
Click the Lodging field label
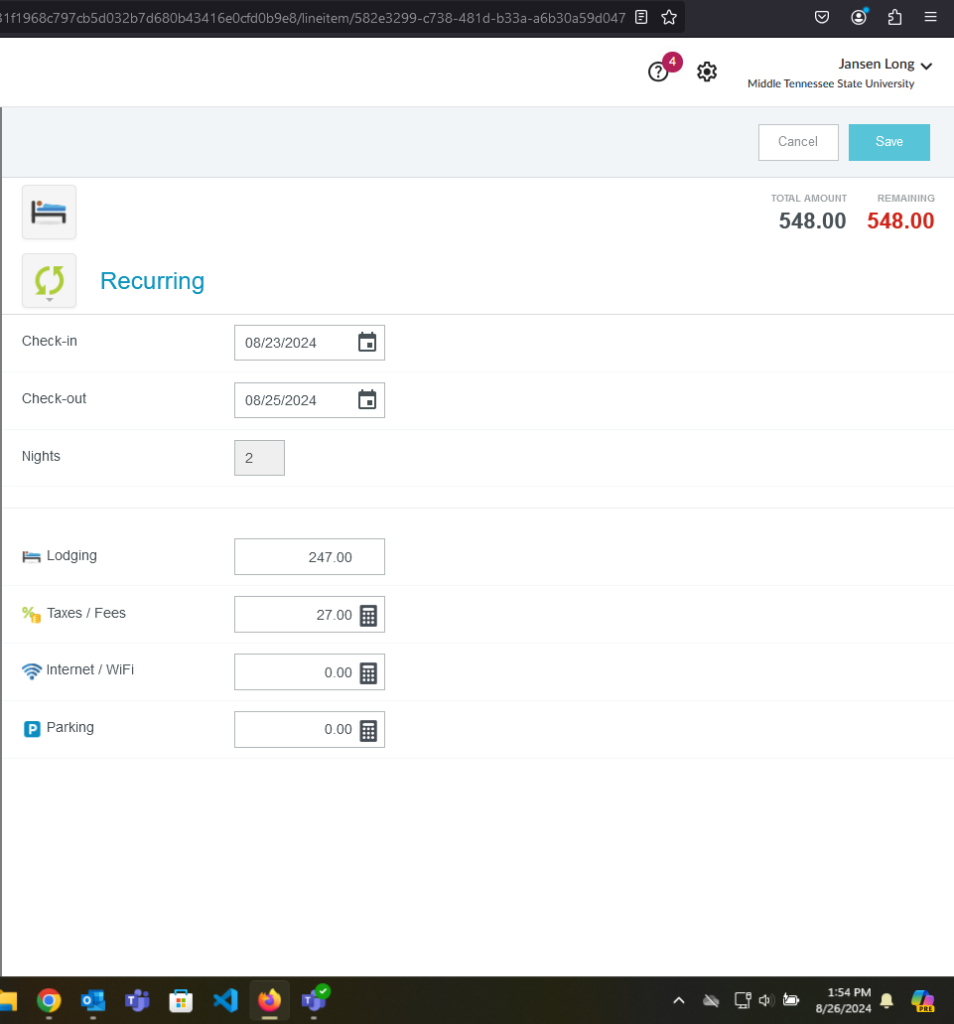click(72, 556)
